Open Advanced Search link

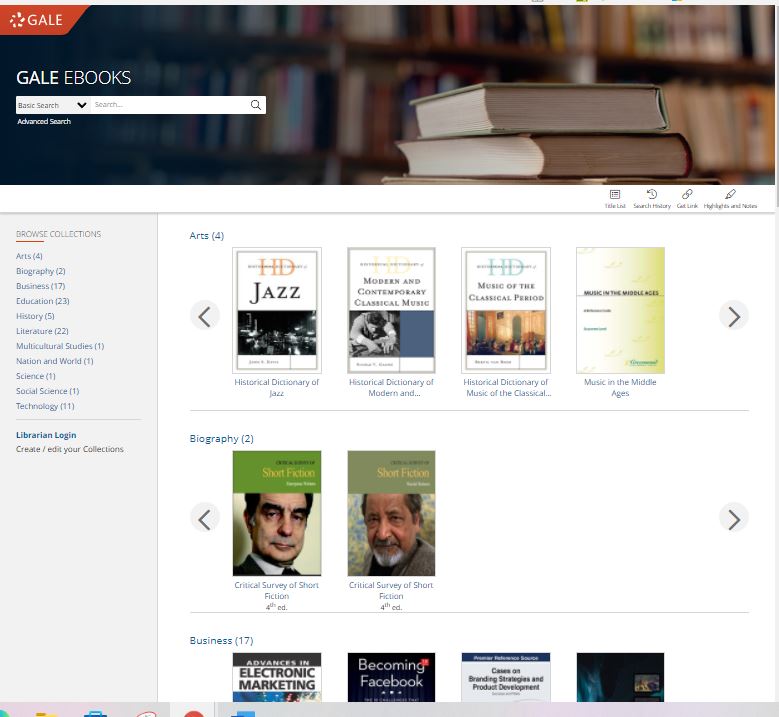tap(44, 121)
